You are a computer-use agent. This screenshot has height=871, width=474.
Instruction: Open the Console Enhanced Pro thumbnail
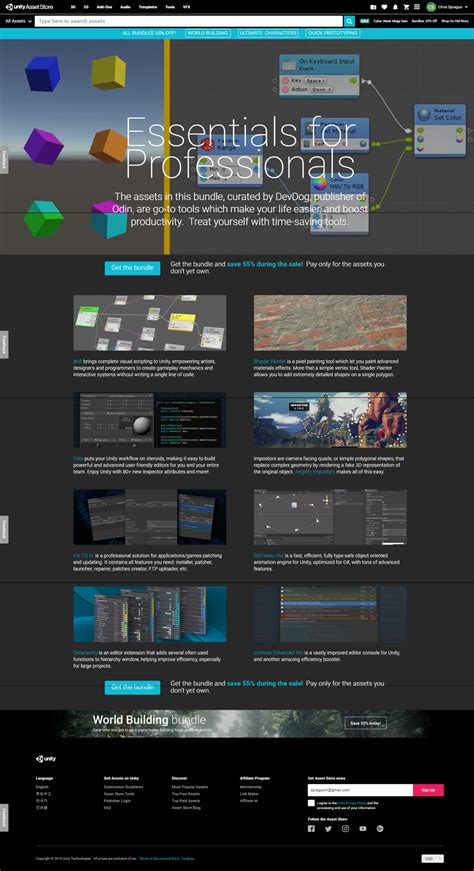[330, 614]
